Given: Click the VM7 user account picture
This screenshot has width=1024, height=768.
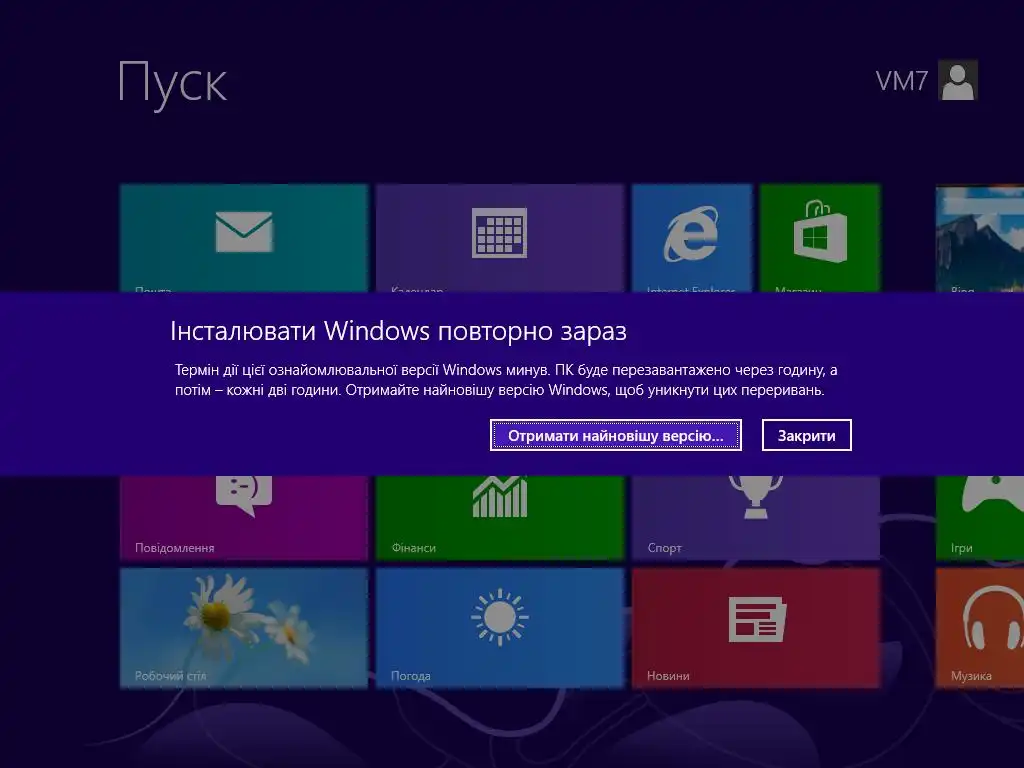Looking at the screenshot, I should click(x=957, y=80).
